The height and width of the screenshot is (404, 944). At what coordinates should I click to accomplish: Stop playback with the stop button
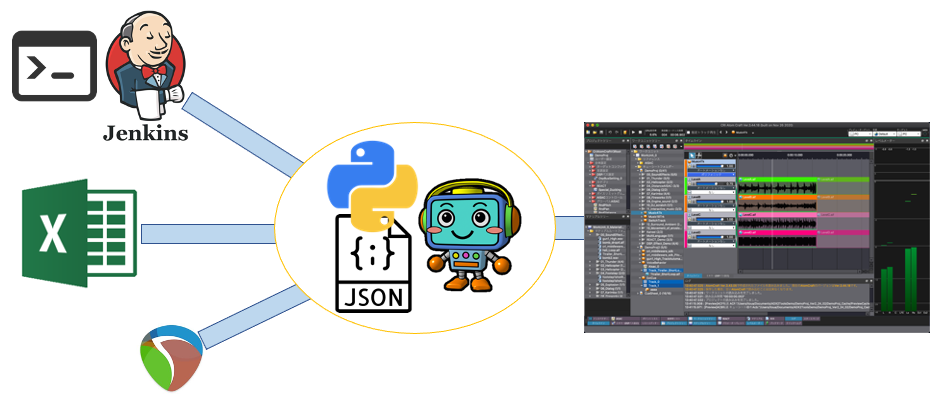[640, 132]
